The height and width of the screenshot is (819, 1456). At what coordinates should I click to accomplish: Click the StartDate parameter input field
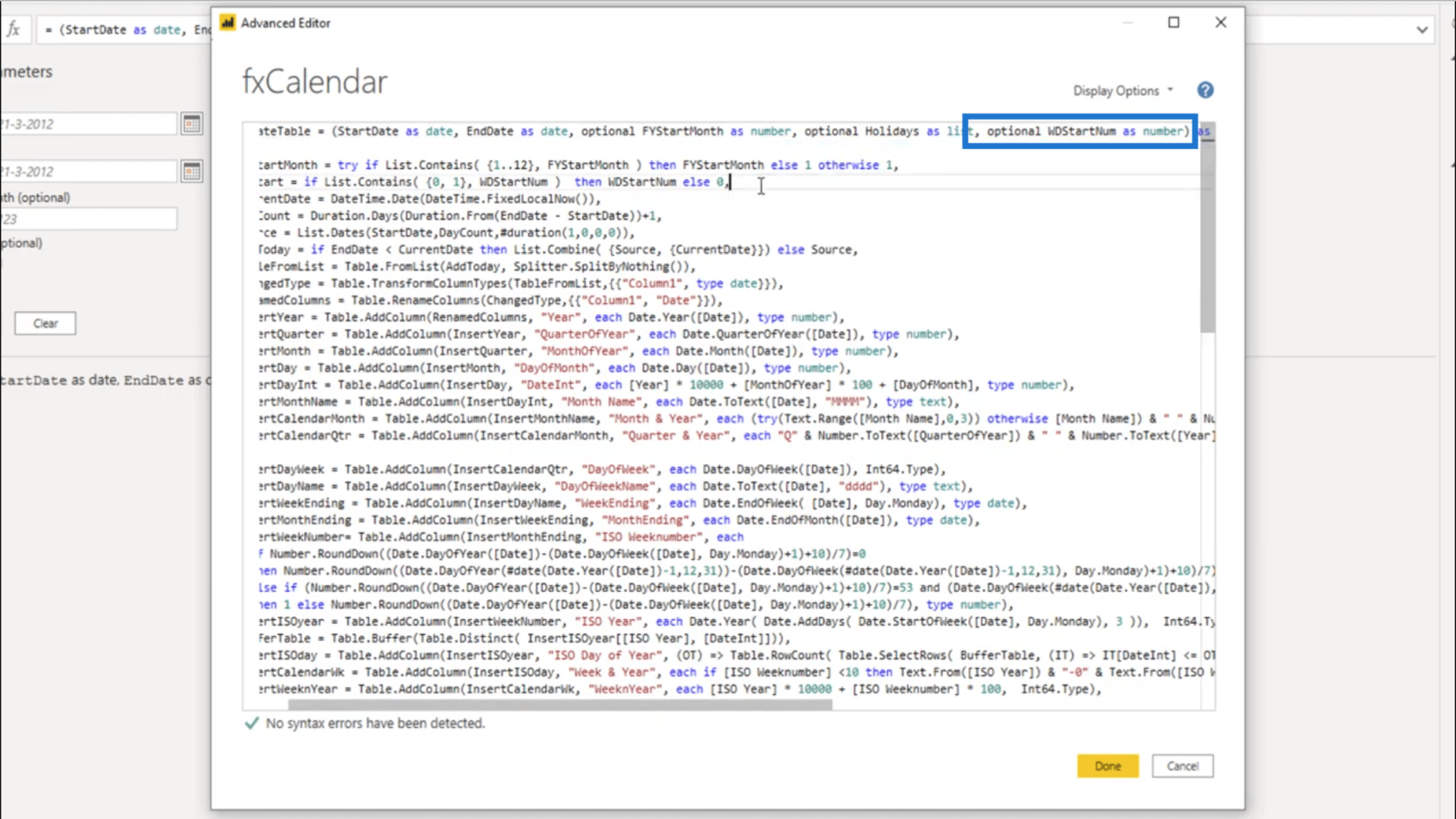88,124
